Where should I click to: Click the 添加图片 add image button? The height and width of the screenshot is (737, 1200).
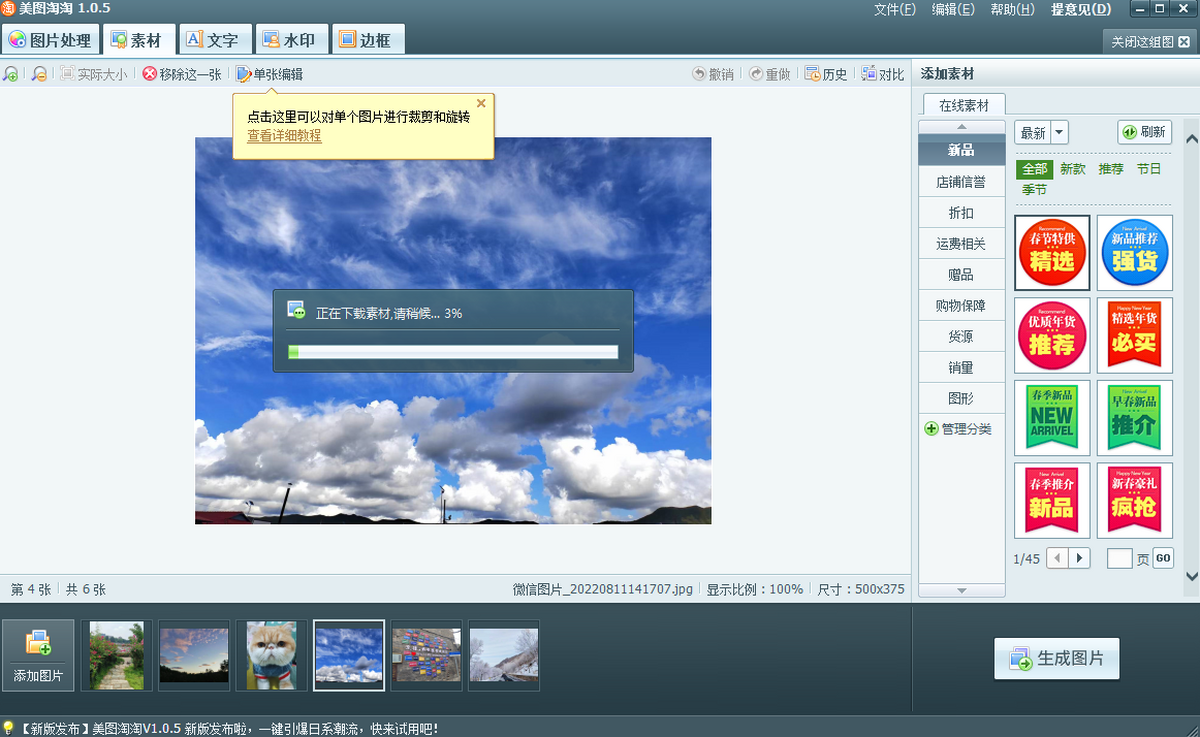(x=38, y=655)
